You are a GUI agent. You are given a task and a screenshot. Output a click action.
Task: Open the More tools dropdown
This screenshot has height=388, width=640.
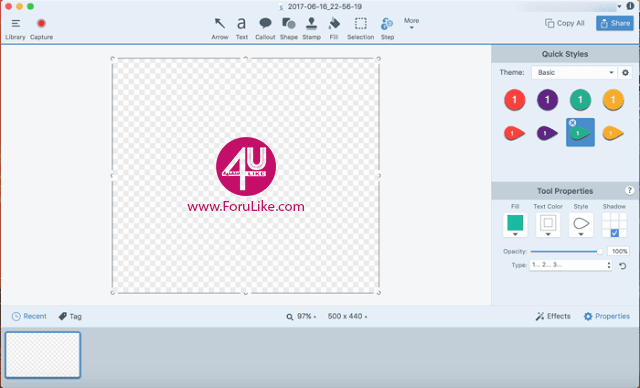[411, 23]
